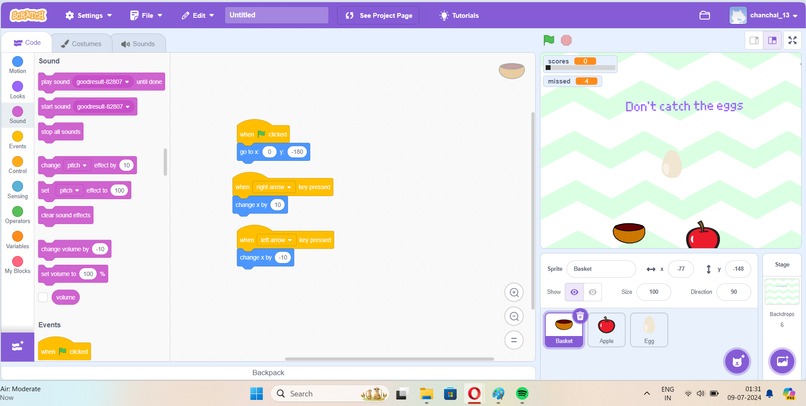Select the My Blocks category
The image size is (806, 406).
17,265
